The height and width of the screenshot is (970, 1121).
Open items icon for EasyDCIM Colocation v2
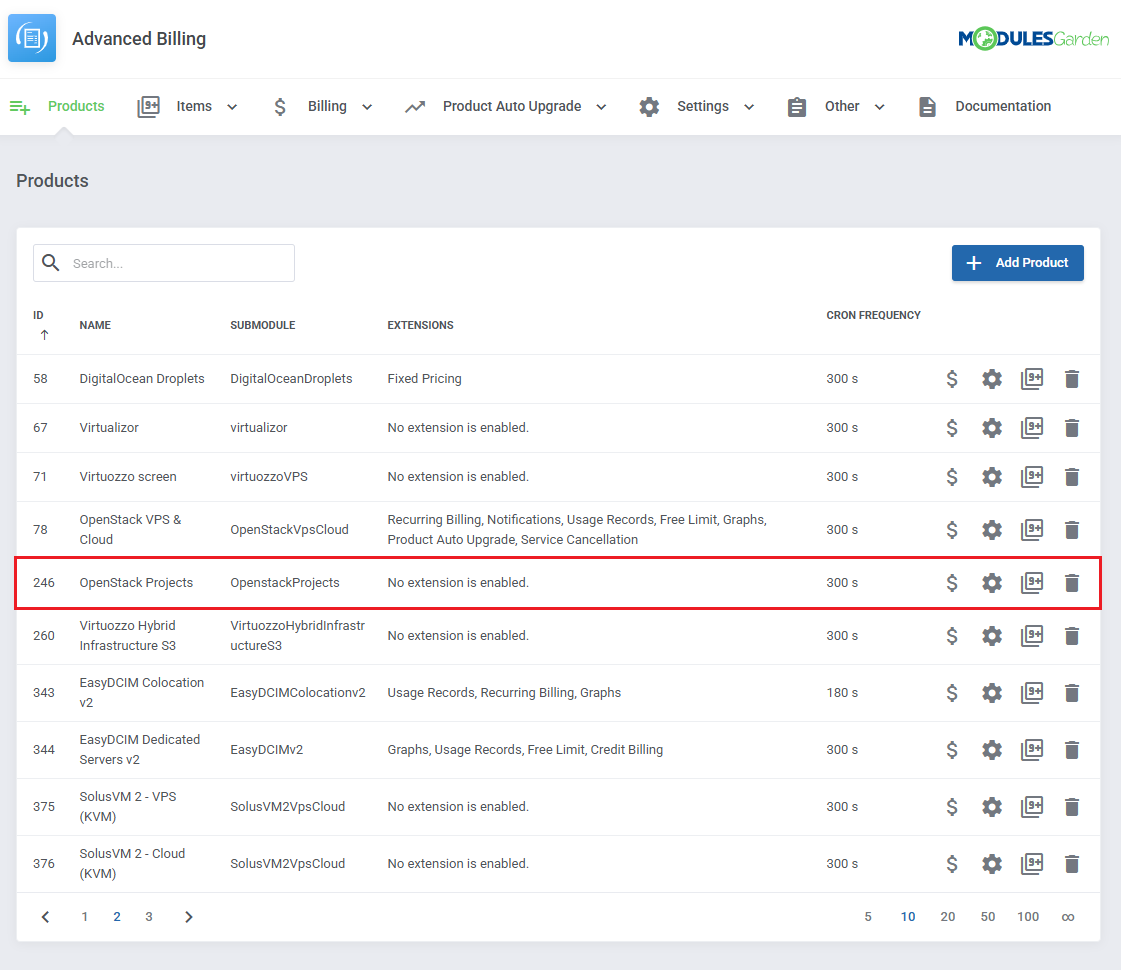(x=1032, y=693)
